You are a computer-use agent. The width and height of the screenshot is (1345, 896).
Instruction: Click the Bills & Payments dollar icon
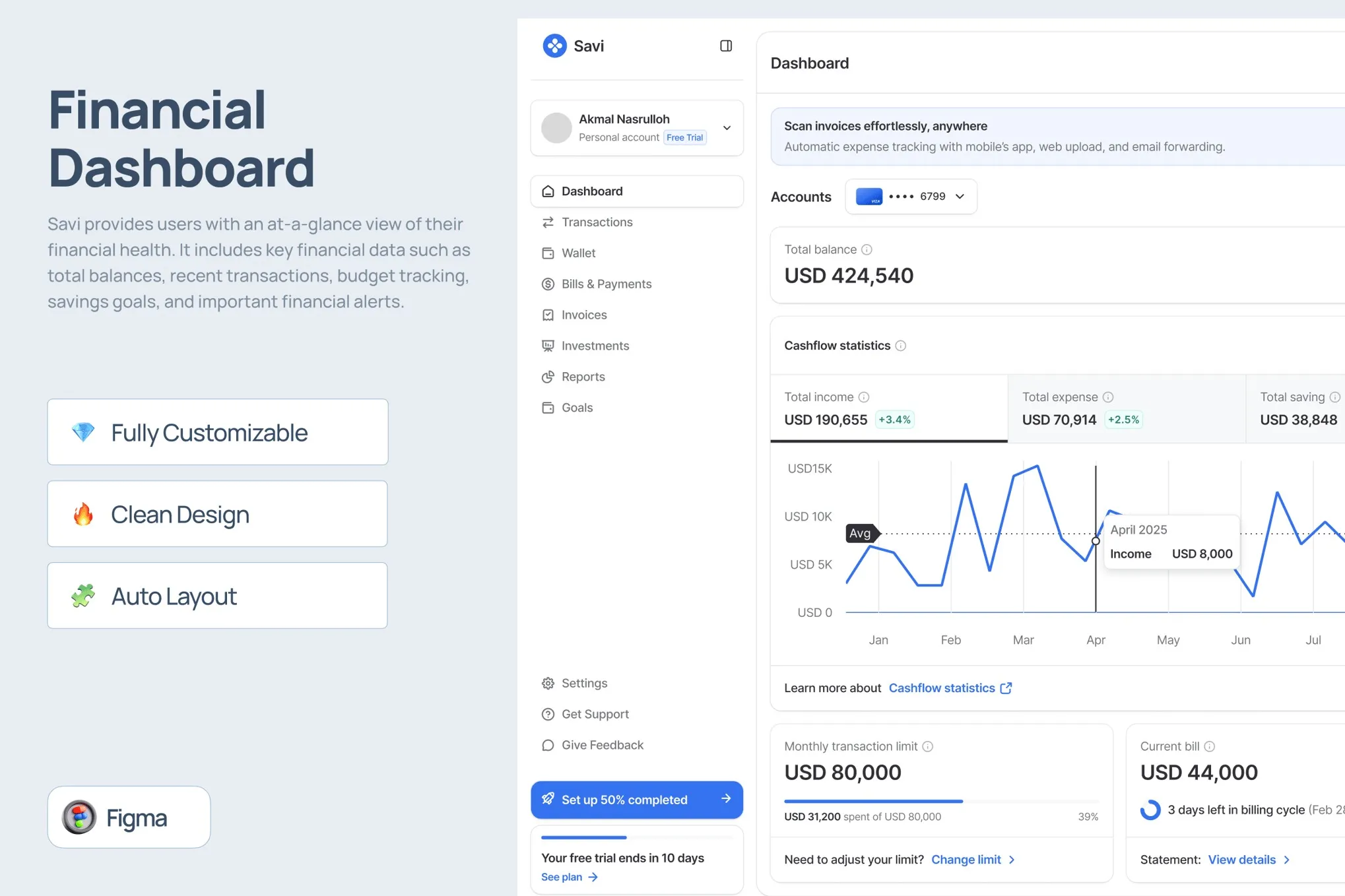tap(548, 284)
